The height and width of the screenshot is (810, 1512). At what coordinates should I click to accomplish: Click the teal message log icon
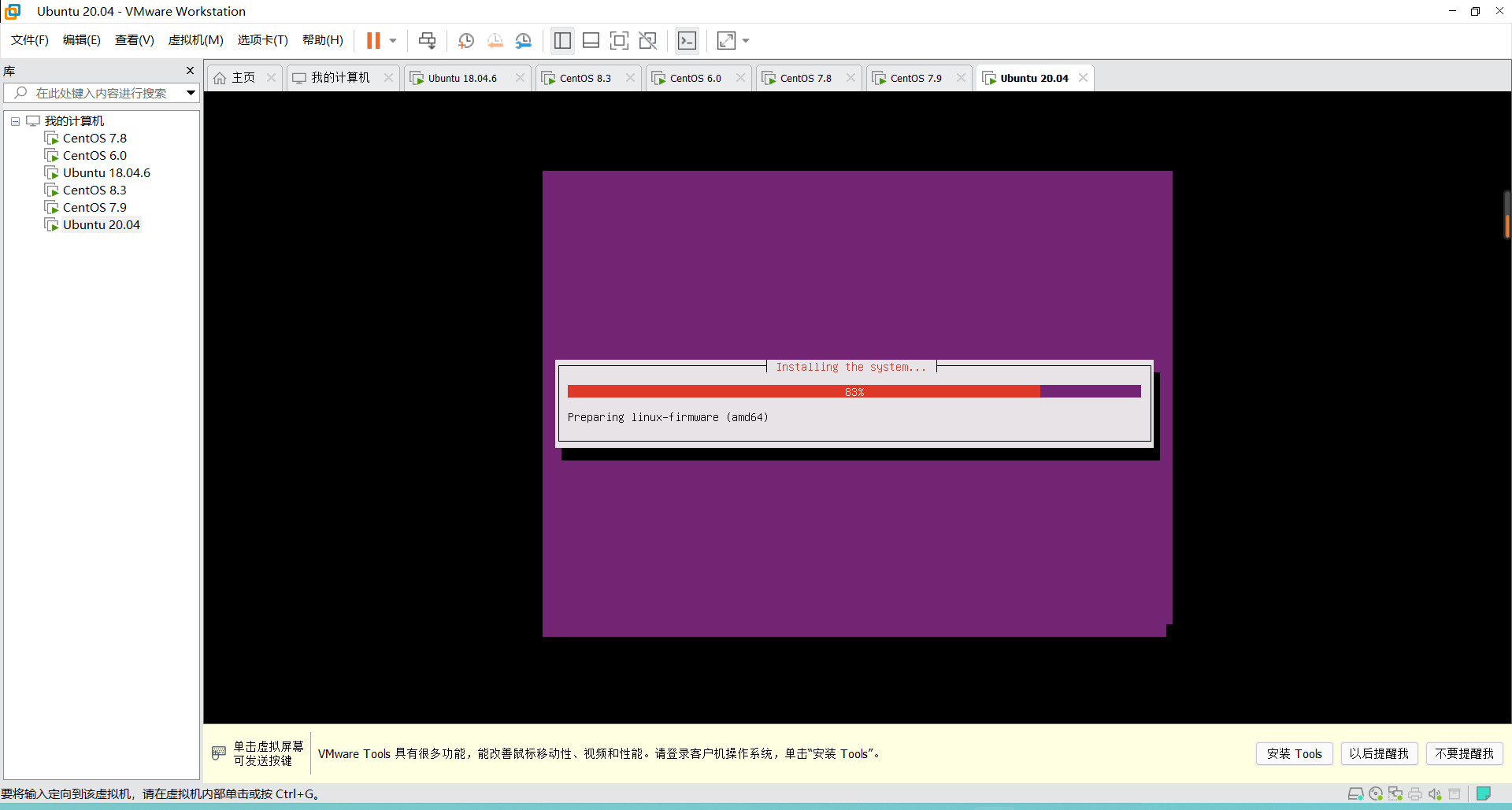pyautogui.click(x=1484, y=793)
